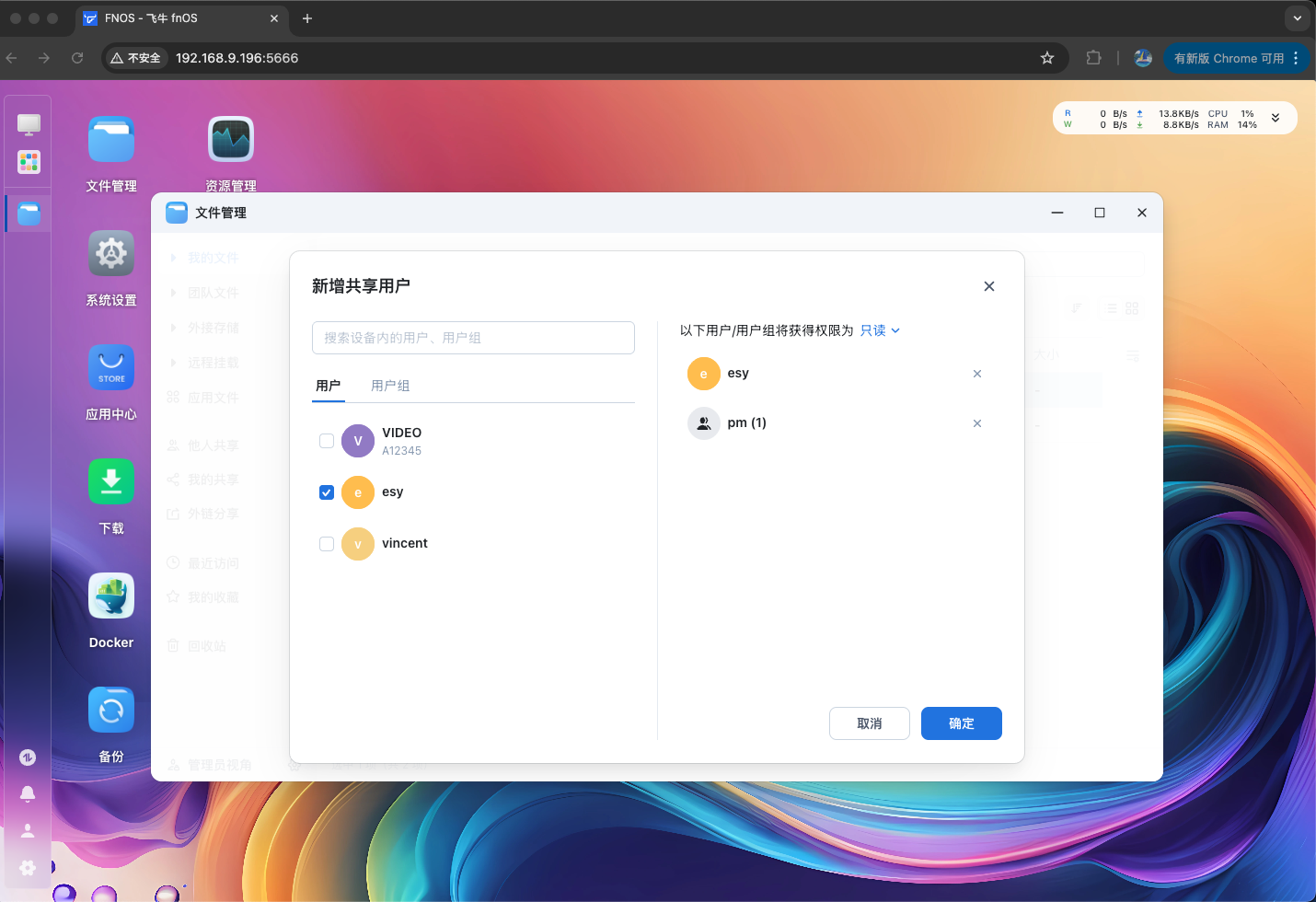Click the user search input field
Screen dimensions: 1316x902
[473, 338]
